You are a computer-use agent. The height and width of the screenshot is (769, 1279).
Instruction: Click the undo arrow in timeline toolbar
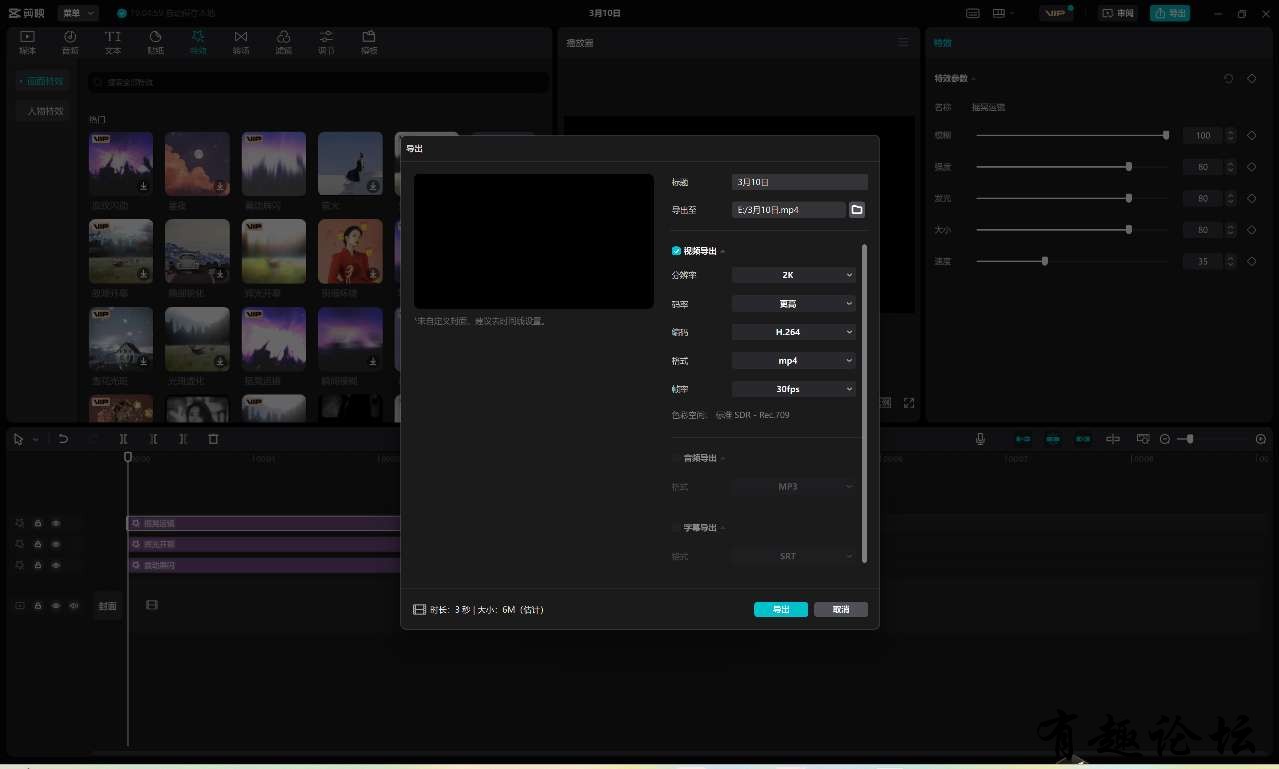63,439
